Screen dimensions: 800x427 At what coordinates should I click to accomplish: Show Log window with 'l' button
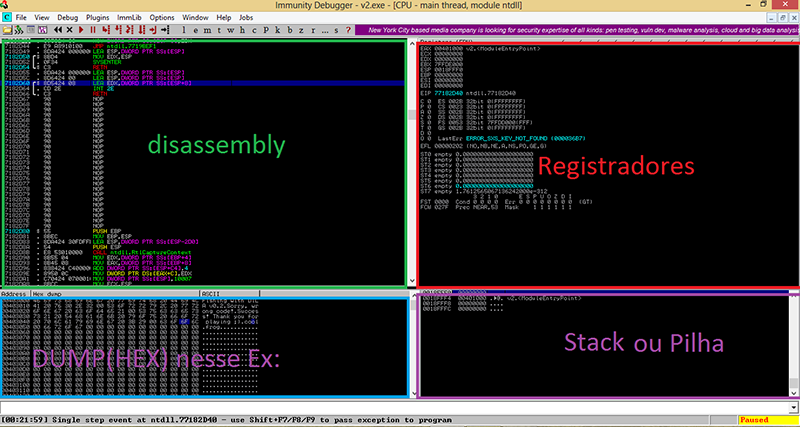(x=184, y=30)
